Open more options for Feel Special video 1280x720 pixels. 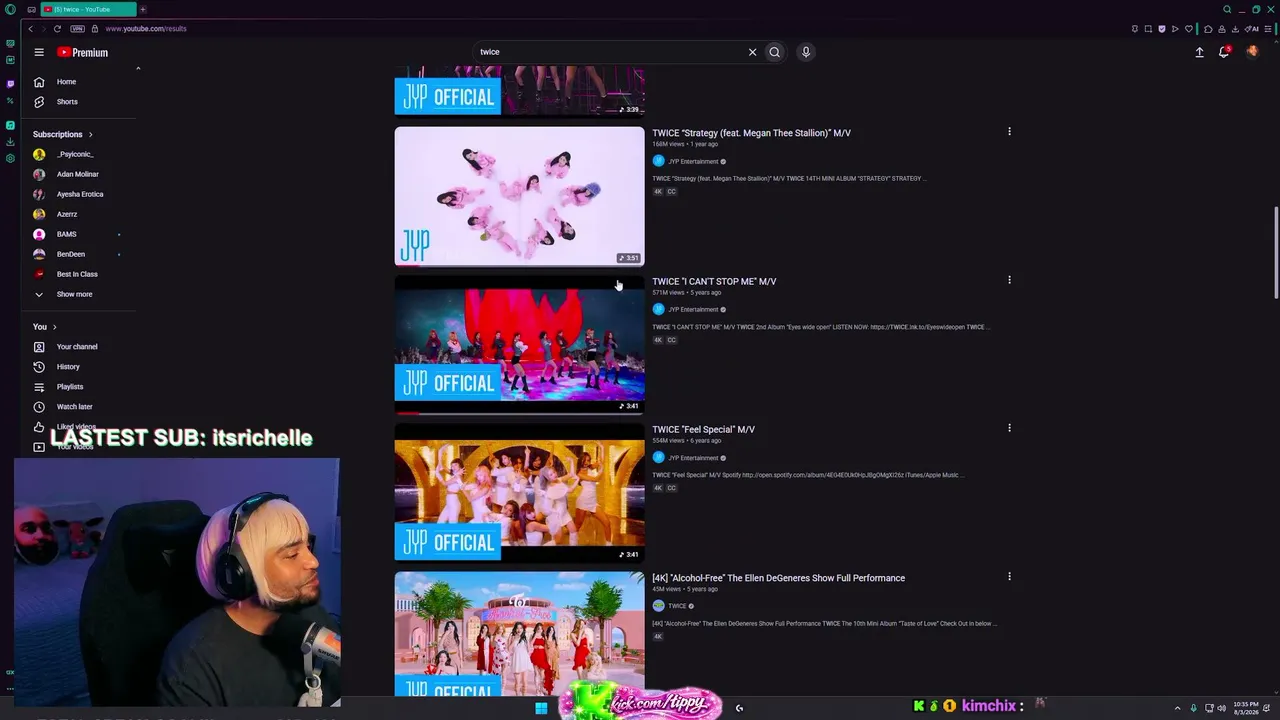click(x=1009, y=428)
